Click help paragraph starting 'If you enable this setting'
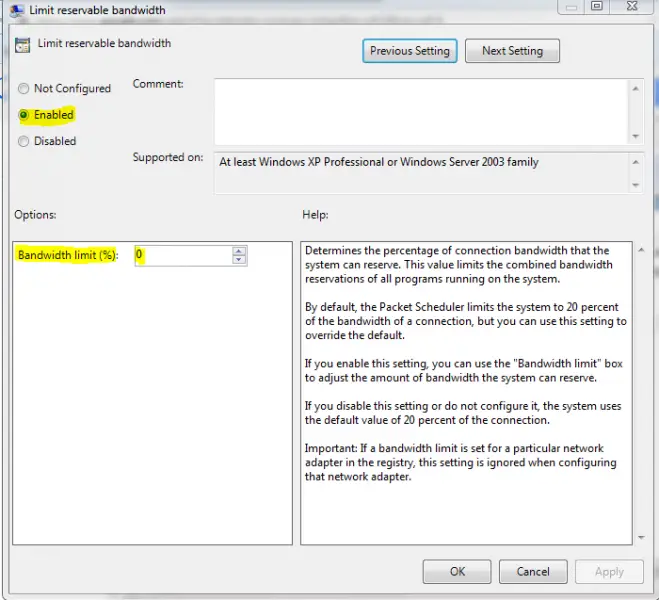This screenshot has height=600, width=659. point(464,371)
